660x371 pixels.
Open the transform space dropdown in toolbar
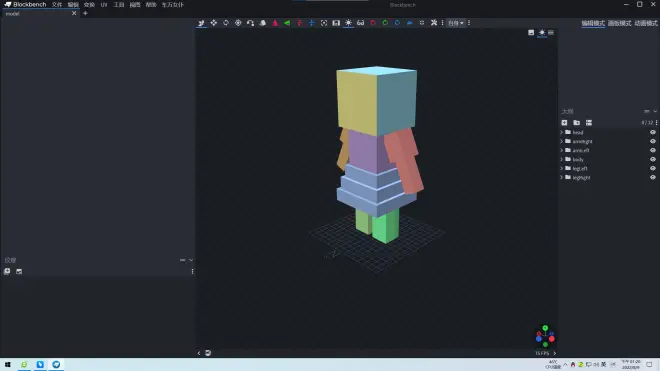(455, 23)
